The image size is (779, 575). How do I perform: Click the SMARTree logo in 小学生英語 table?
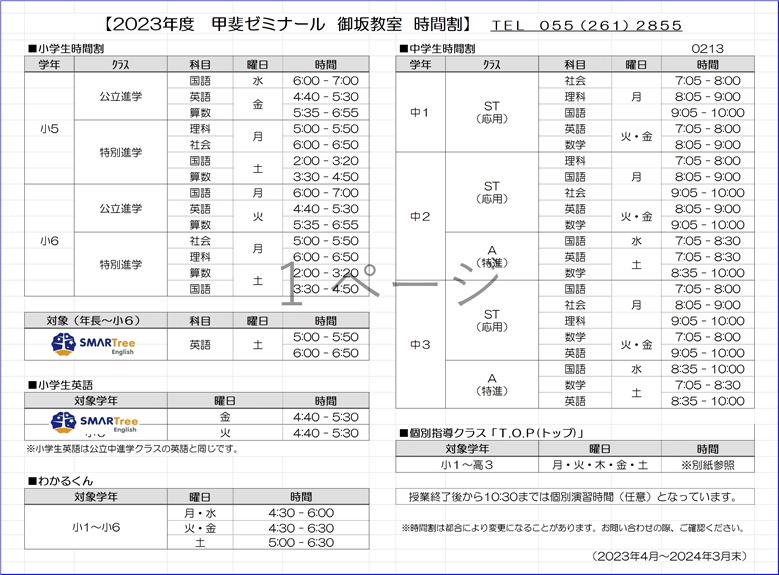tap(94, 422)
